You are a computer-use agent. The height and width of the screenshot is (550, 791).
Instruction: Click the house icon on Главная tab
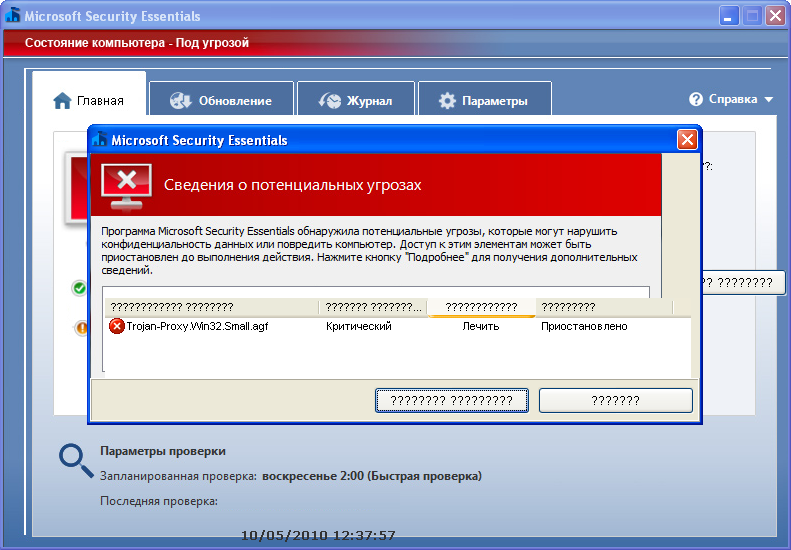tap(62, 101)
